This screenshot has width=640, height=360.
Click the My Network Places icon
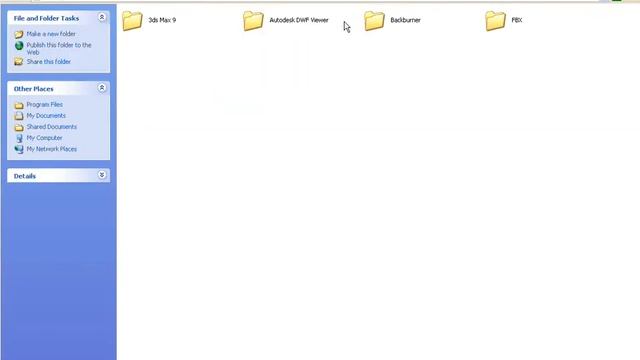click(19, 149)
